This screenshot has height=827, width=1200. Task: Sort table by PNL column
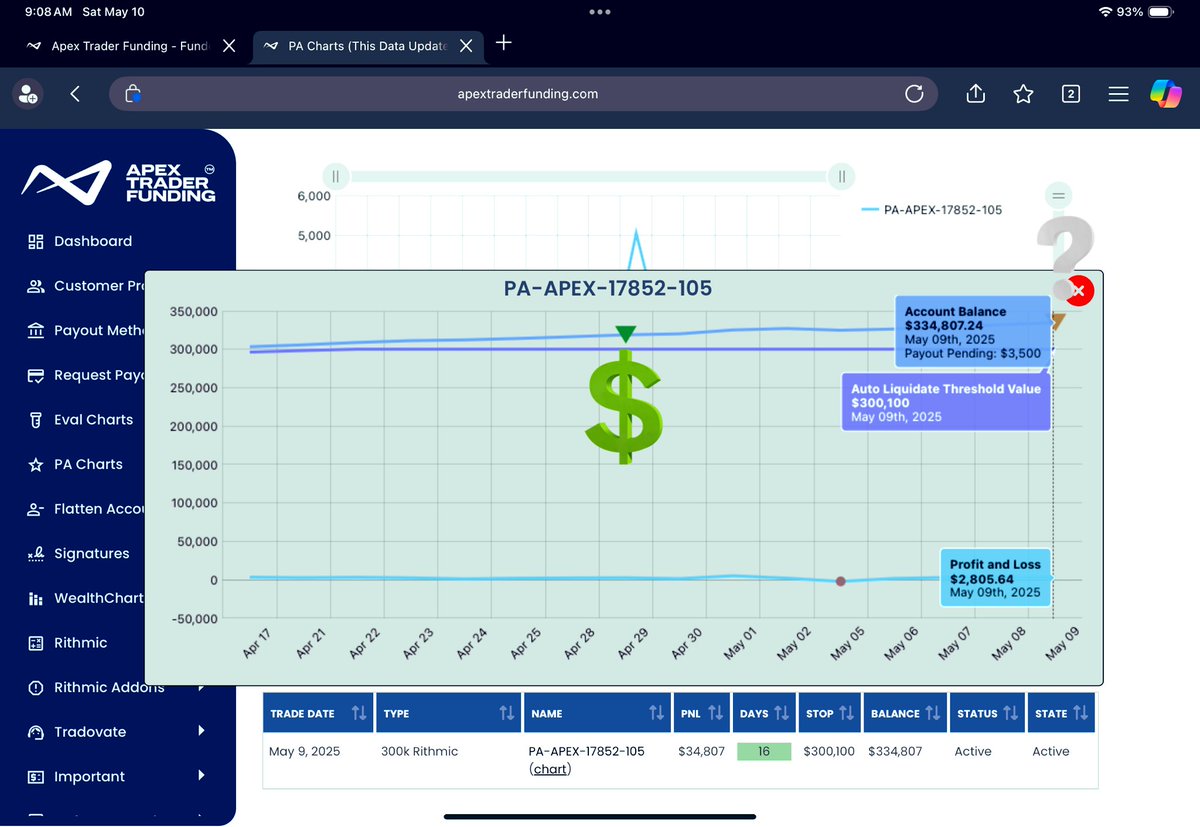(x=700, y=713)
